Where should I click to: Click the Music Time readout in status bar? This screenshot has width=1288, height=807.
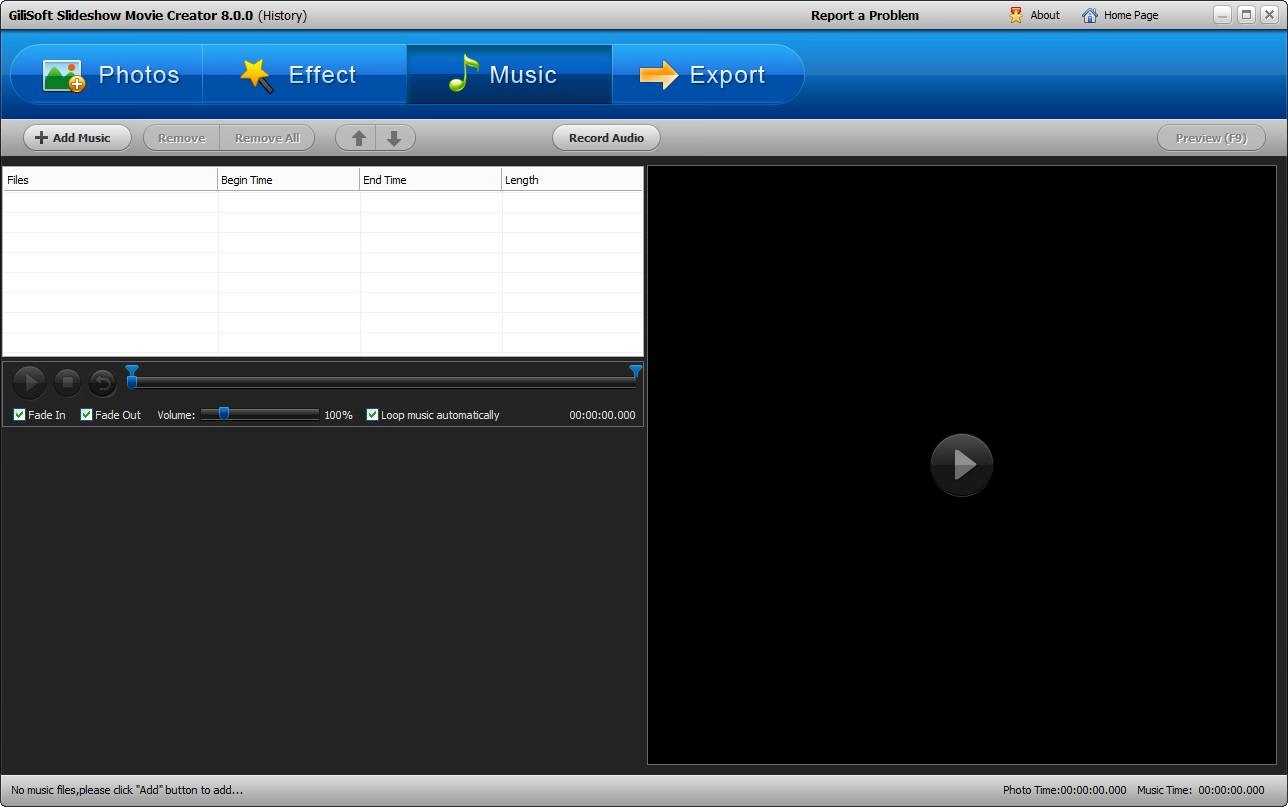click(1201, 790)
